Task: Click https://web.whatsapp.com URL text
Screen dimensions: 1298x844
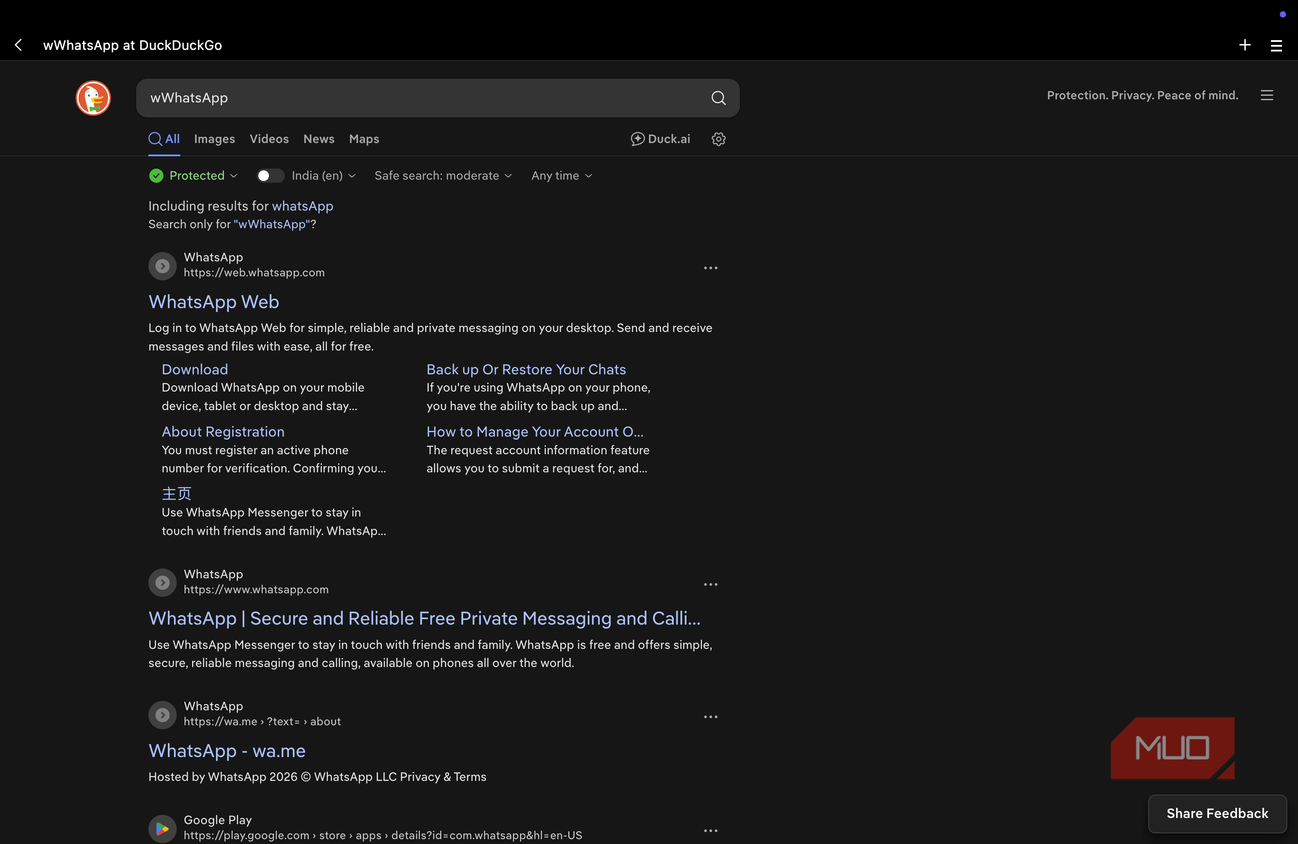Action: [254, 272]
